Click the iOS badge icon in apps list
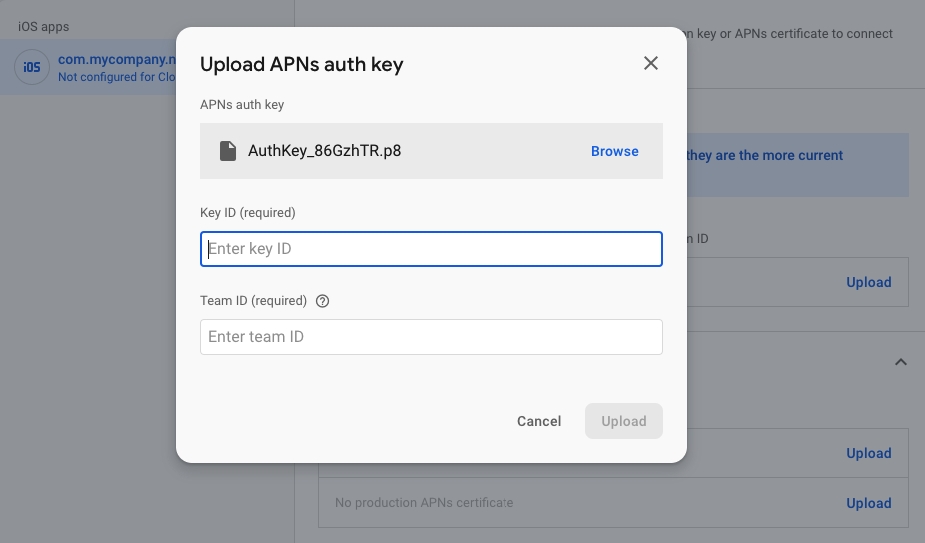 pos(32,67)
